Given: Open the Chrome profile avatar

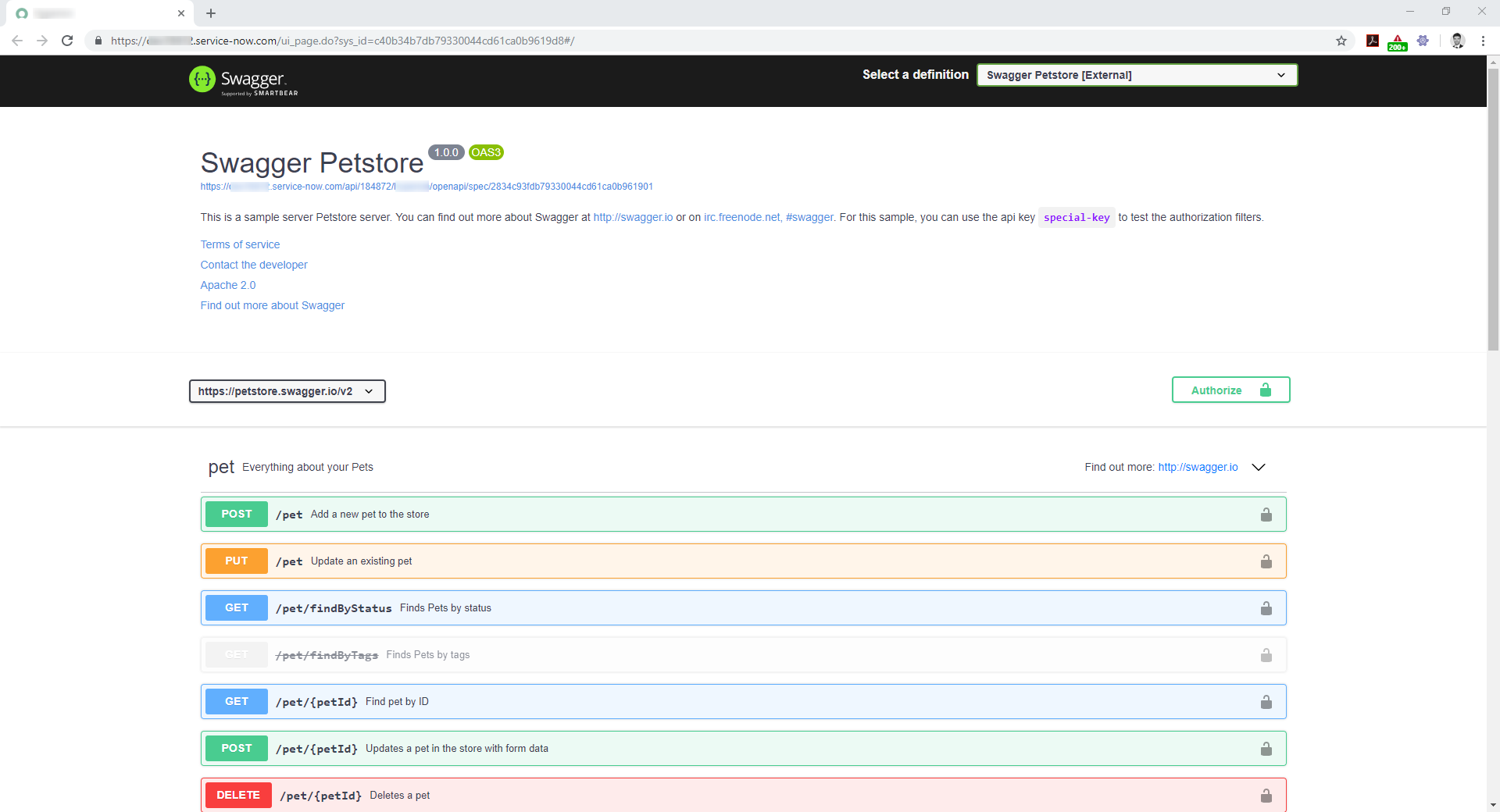Looking at the screenshot, I should pos(1457,41).
